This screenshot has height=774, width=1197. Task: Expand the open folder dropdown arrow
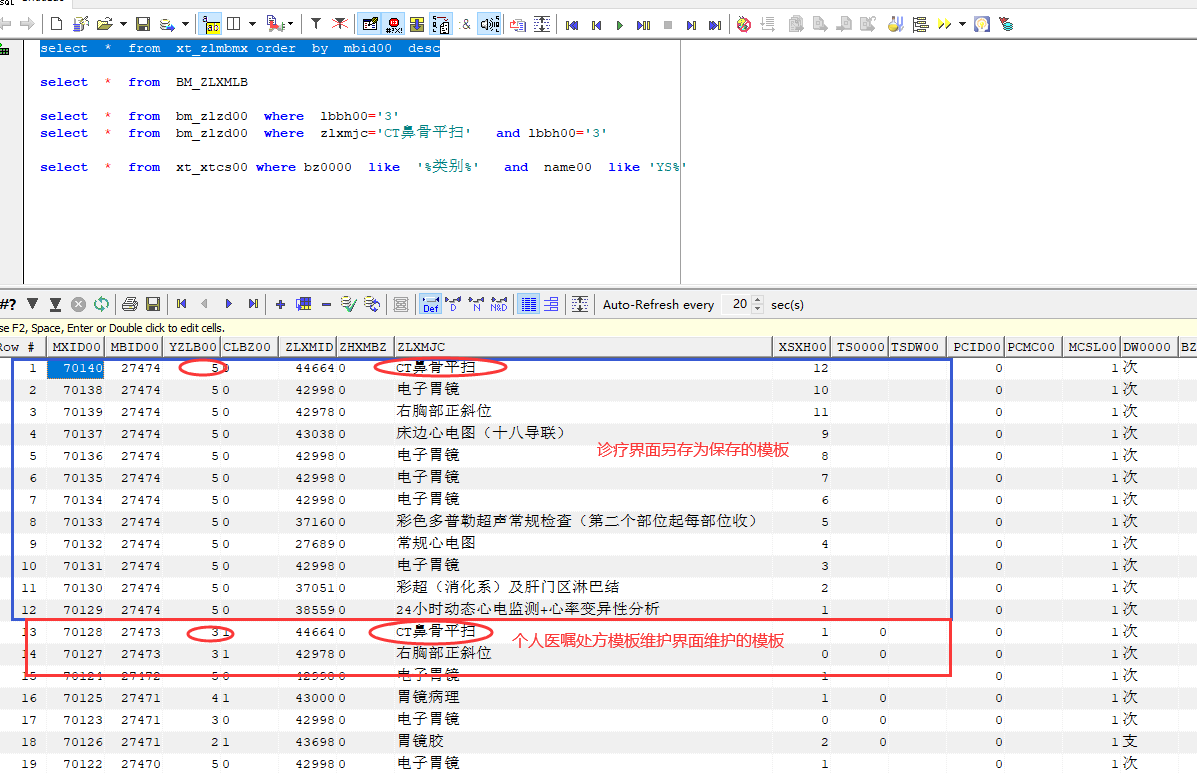click(x=123, y=24)
